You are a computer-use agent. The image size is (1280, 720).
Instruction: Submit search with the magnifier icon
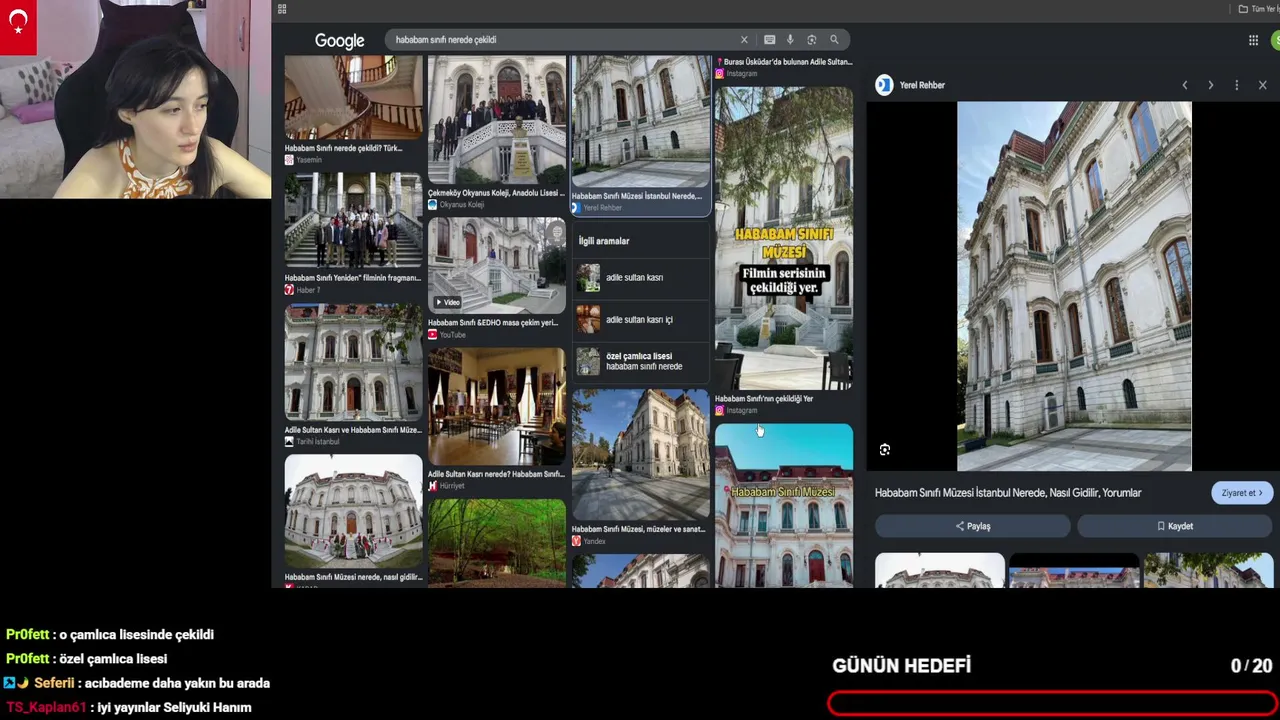pyautogui.click(x=834, y=40)
